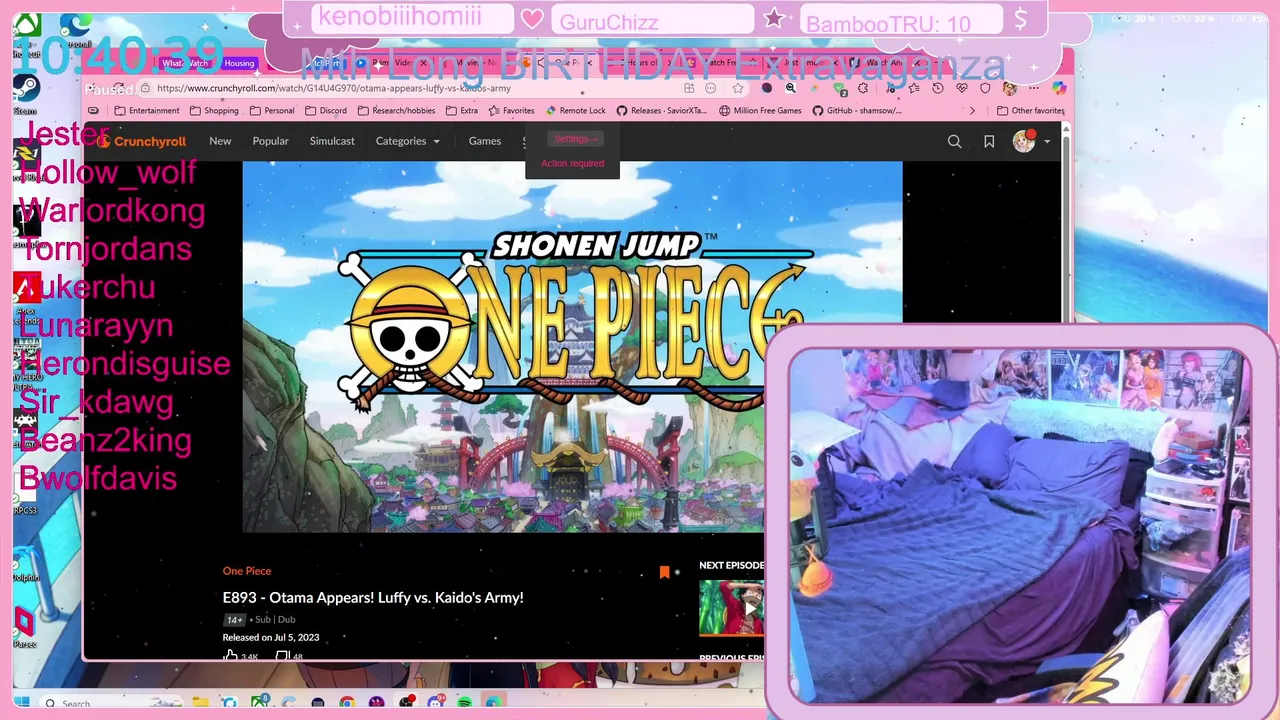Viewport: 1280px width, 720px height.
Task: Open the Remote Lock bookmark
Action: coord(575,111)
